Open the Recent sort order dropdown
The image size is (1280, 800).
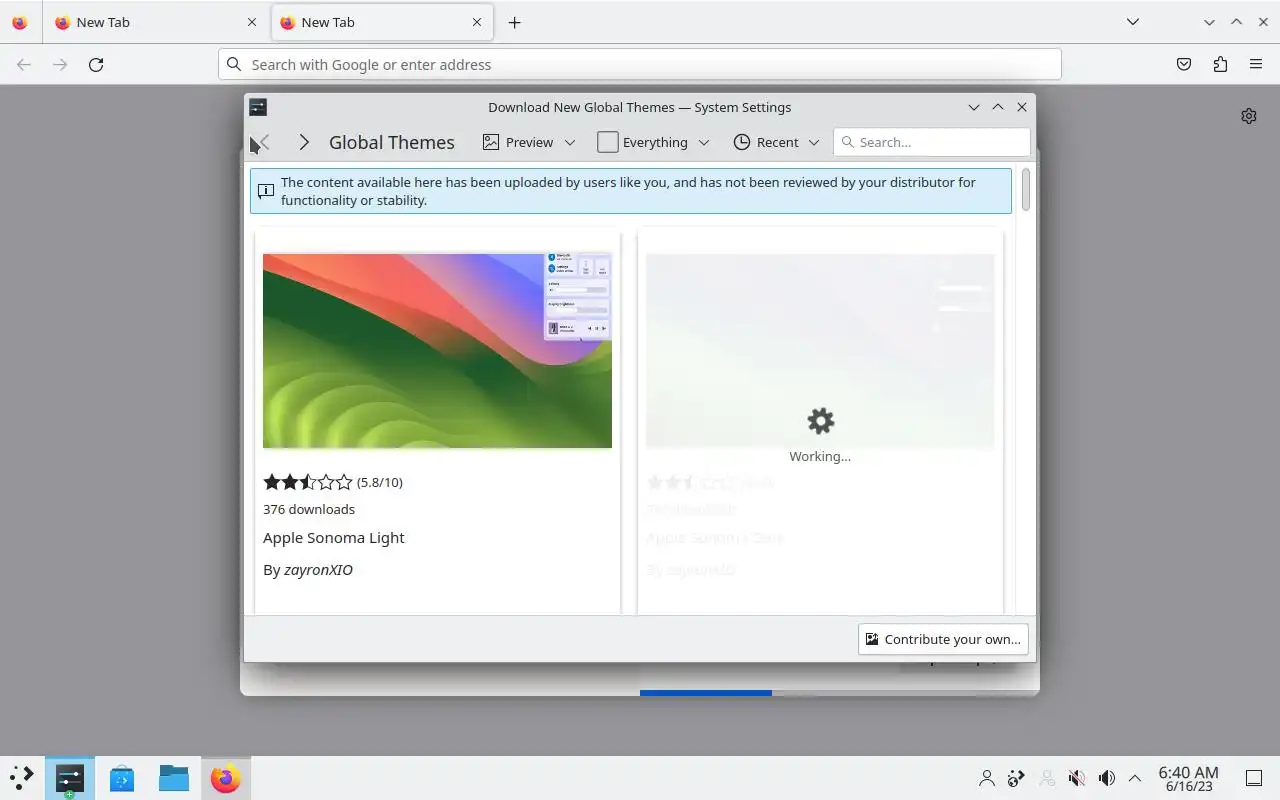click(x=776, y=142)
